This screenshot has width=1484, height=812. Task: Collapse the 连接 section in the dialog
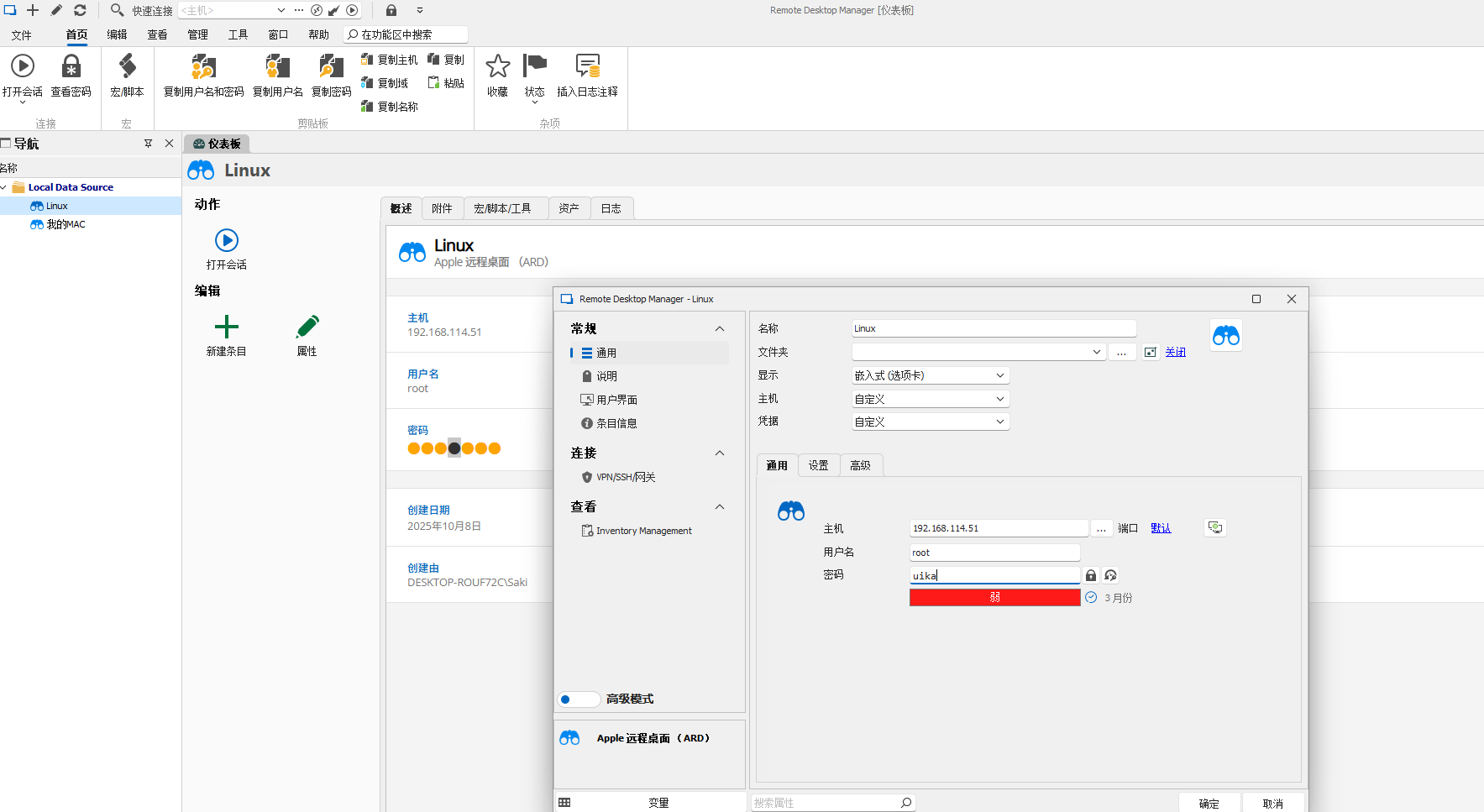click(x=720, y=453)
